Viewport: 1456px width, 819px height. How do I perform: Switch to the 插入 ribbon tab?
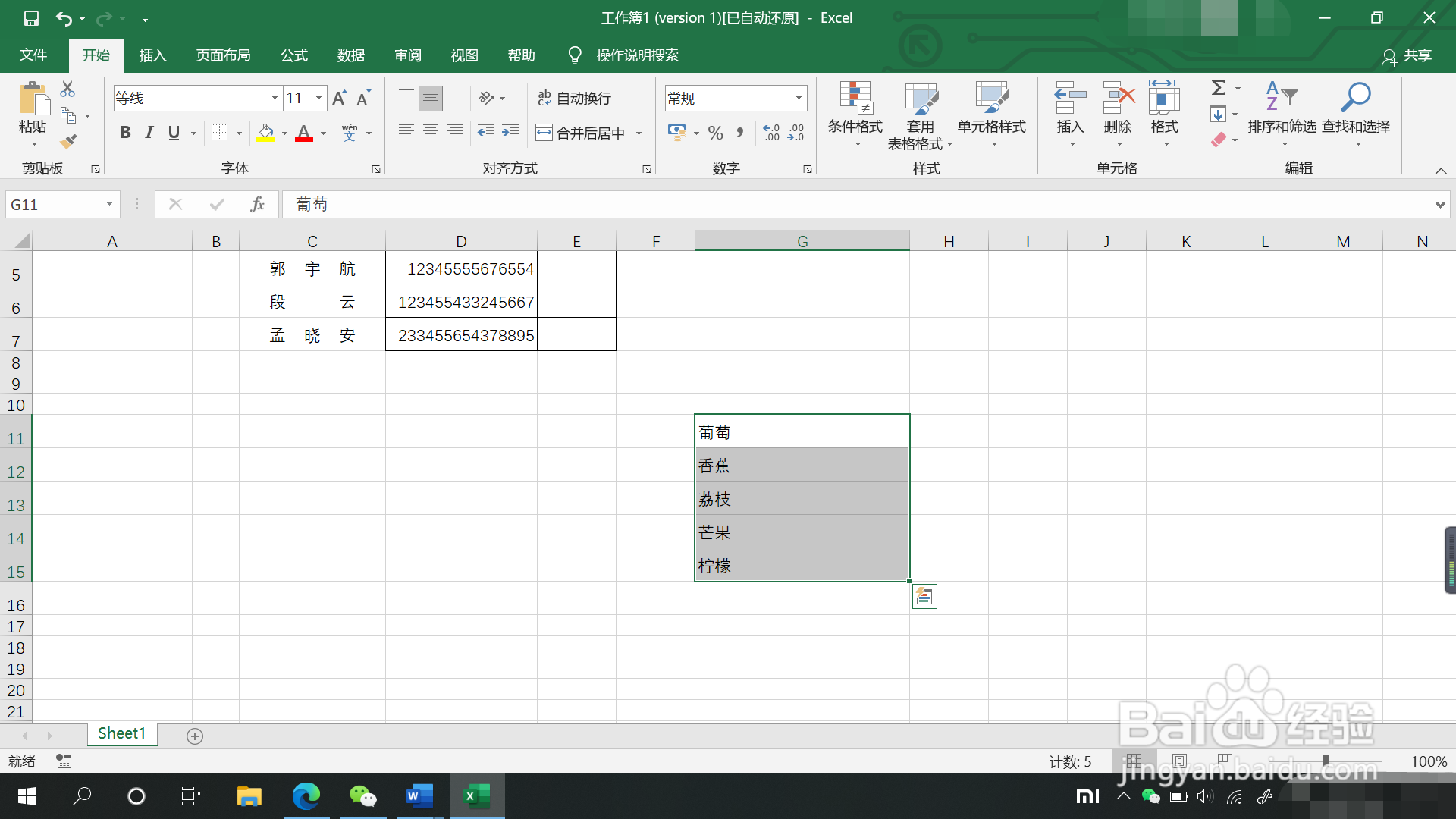tap(152, 55)
